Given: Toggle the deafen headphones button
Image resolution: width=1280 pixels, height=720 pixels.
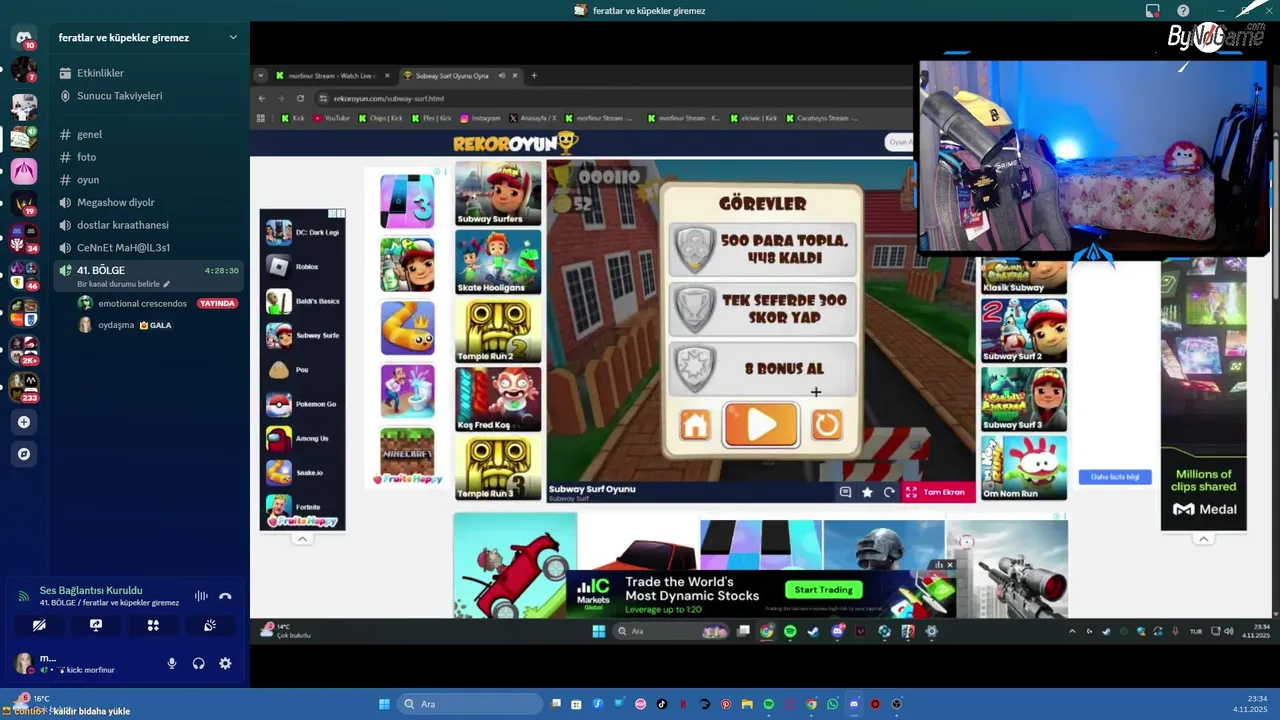Looking at the screenshot, I should pyautogui.click(x=198, y=663).
